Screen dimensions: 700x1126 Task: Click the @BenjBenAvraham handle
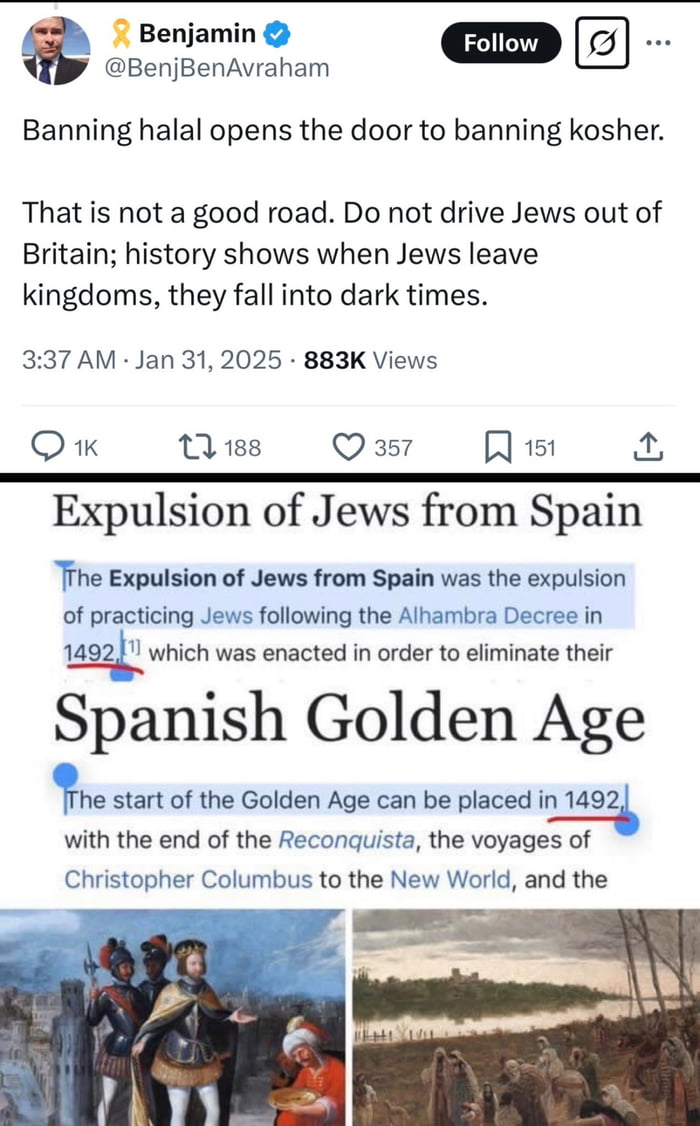[218, 67]
